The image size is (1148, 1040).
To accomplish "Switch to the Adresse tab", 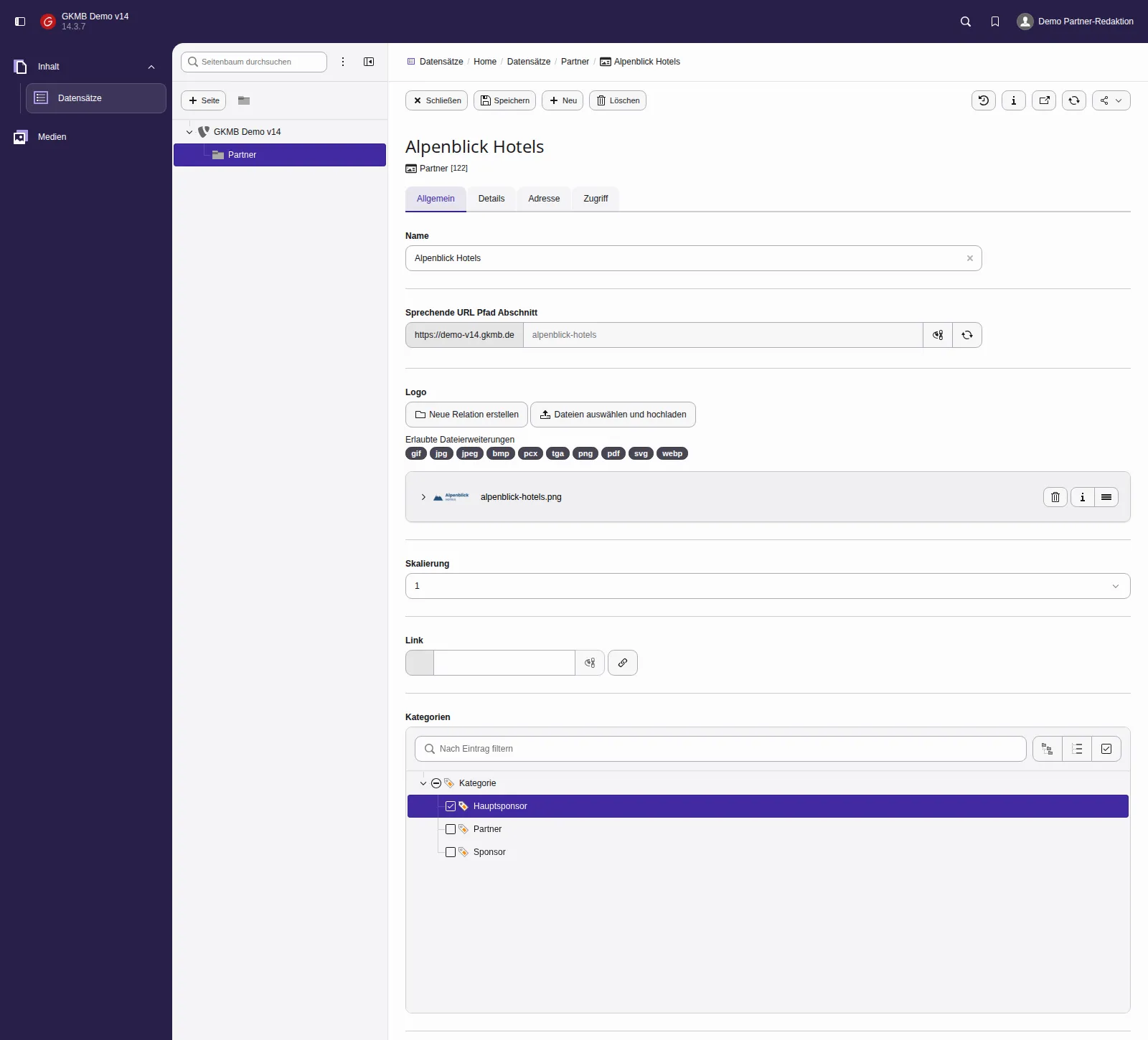I will (x=544, y=199).
